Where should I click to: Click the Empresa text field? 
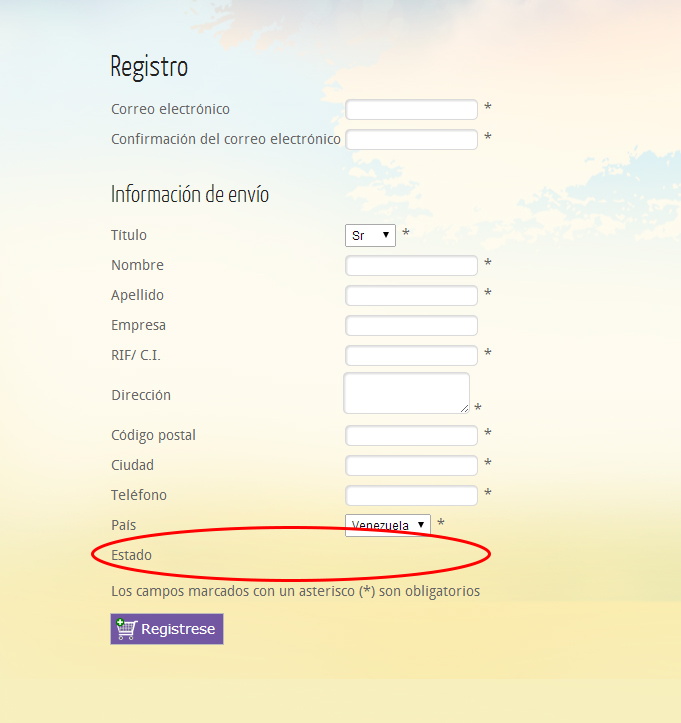(x=411, y=326)
